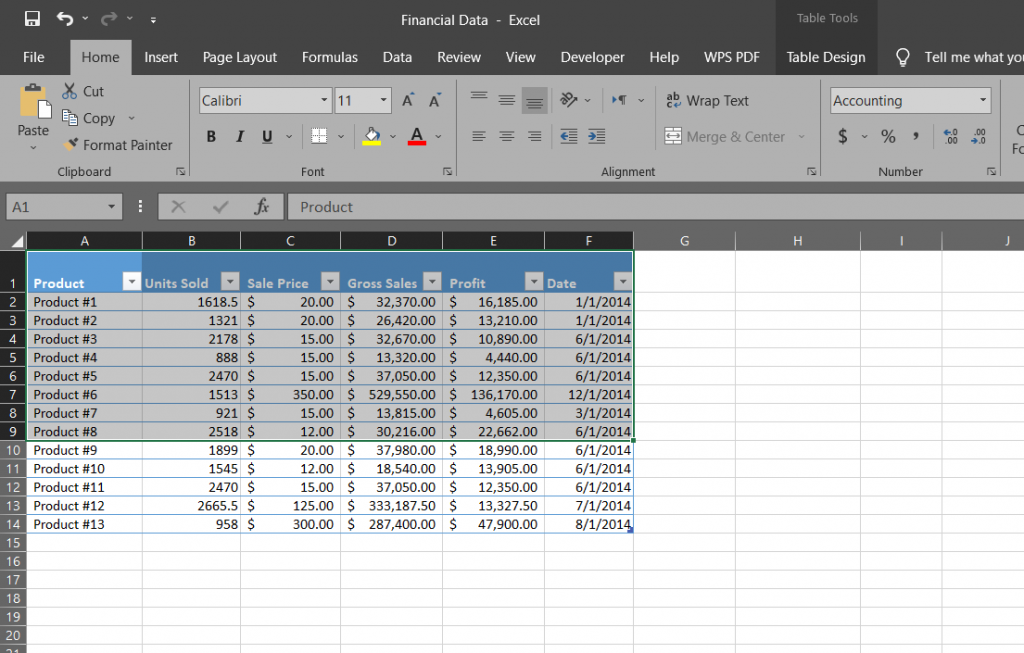The image size is (1024, 653).
Task: Click the Insert Function fx icon
Action: pos(262,207)
